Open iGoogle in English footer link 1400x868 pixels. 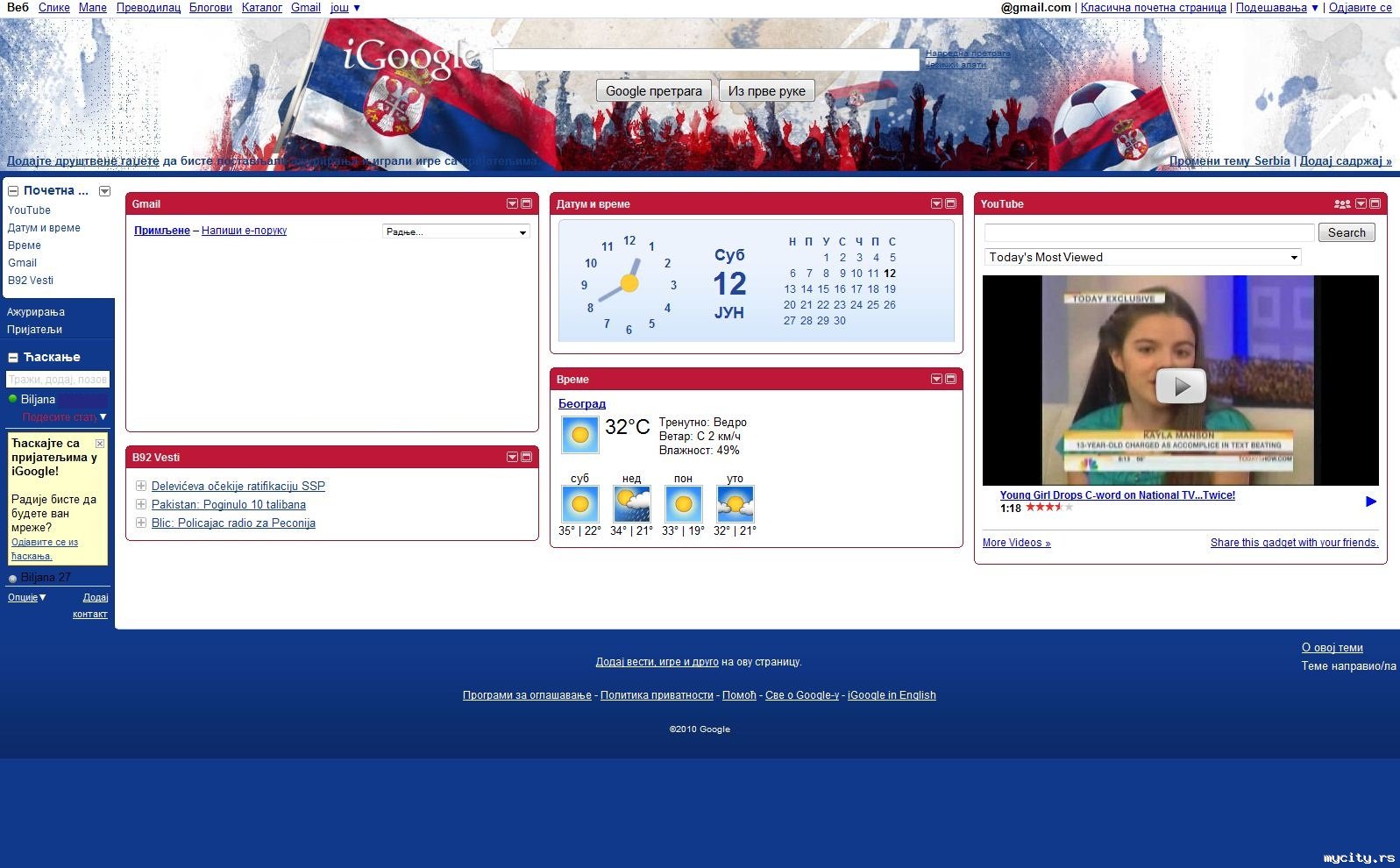[x=892, y=695]
